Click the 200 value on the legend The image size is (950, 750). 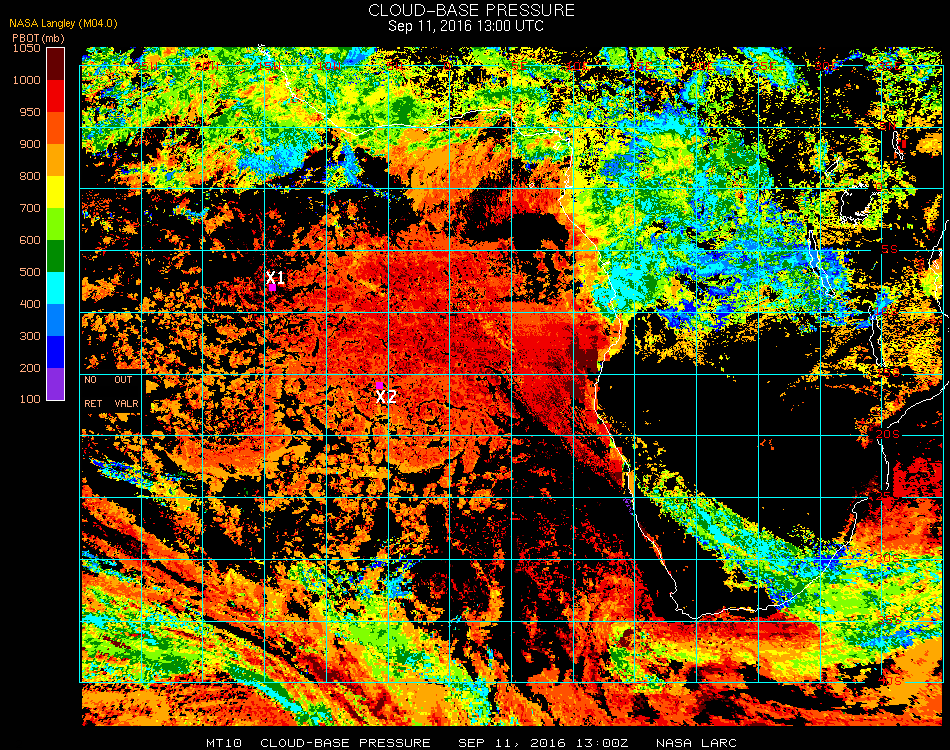pyautogui.click(x=30, y=368)
